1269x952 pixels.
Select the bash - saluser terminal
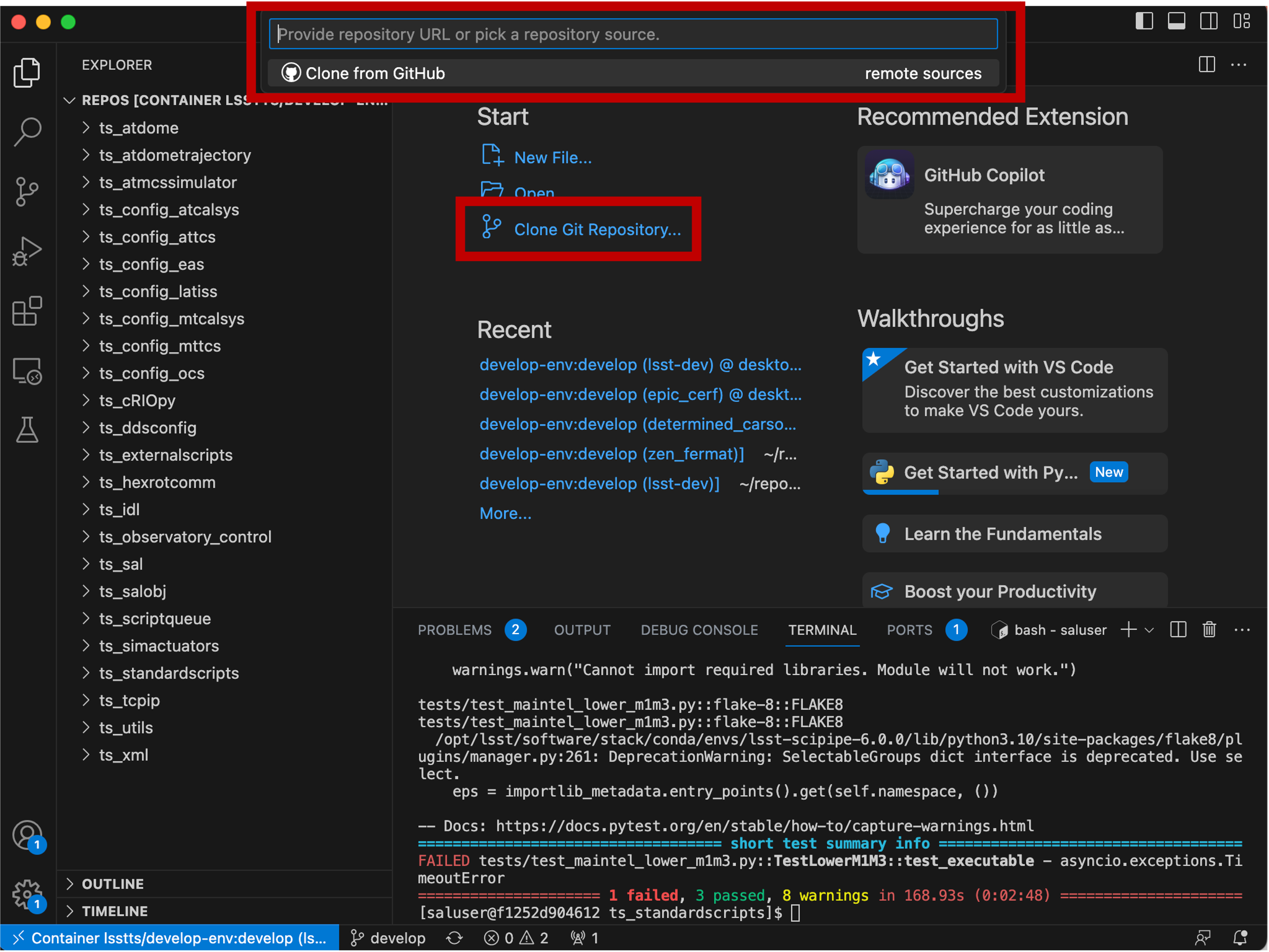[x=1049, y=630]
